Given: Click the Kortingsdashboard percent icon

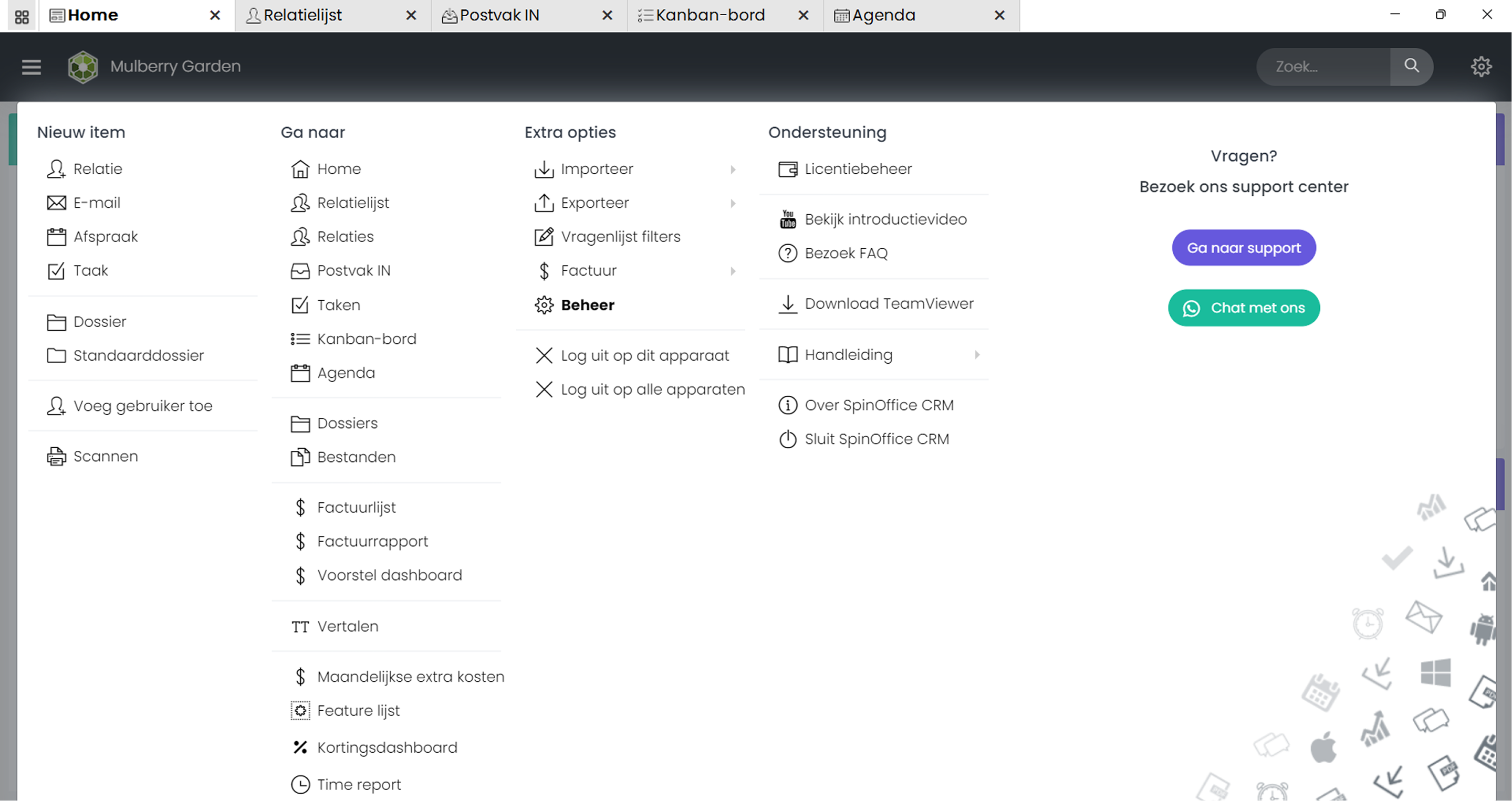Looking at the screenshot, I should pyautogui.click(x=300, y=747).
